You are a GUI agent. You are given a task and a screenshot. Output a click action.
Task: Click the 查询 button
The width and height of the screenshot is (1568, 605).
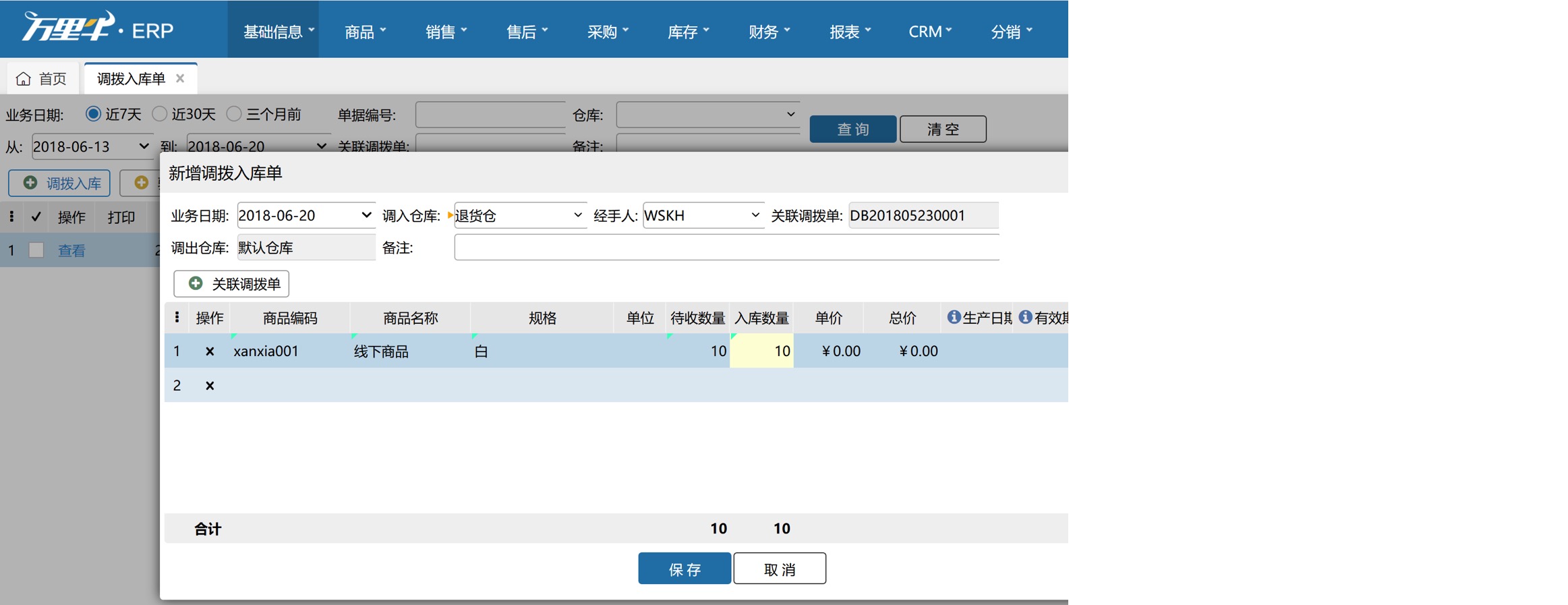tap(852, 129)
